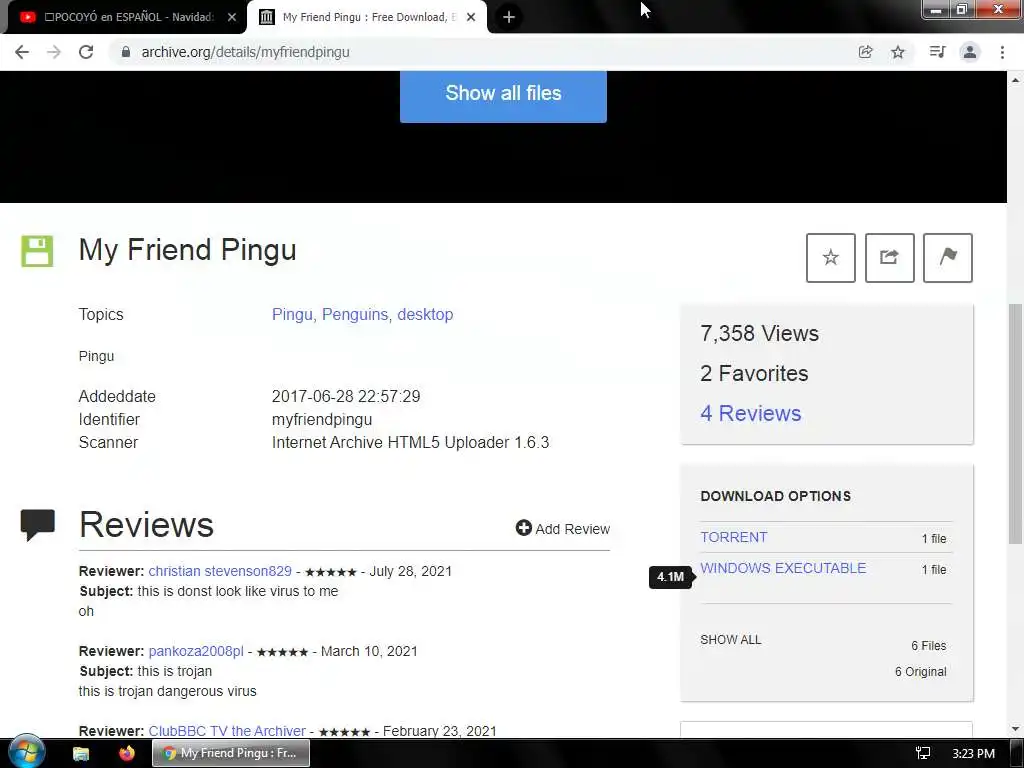1024x768 pixels.
Task: Click the browser forward arrow
Action: click(x=54, y=52)
